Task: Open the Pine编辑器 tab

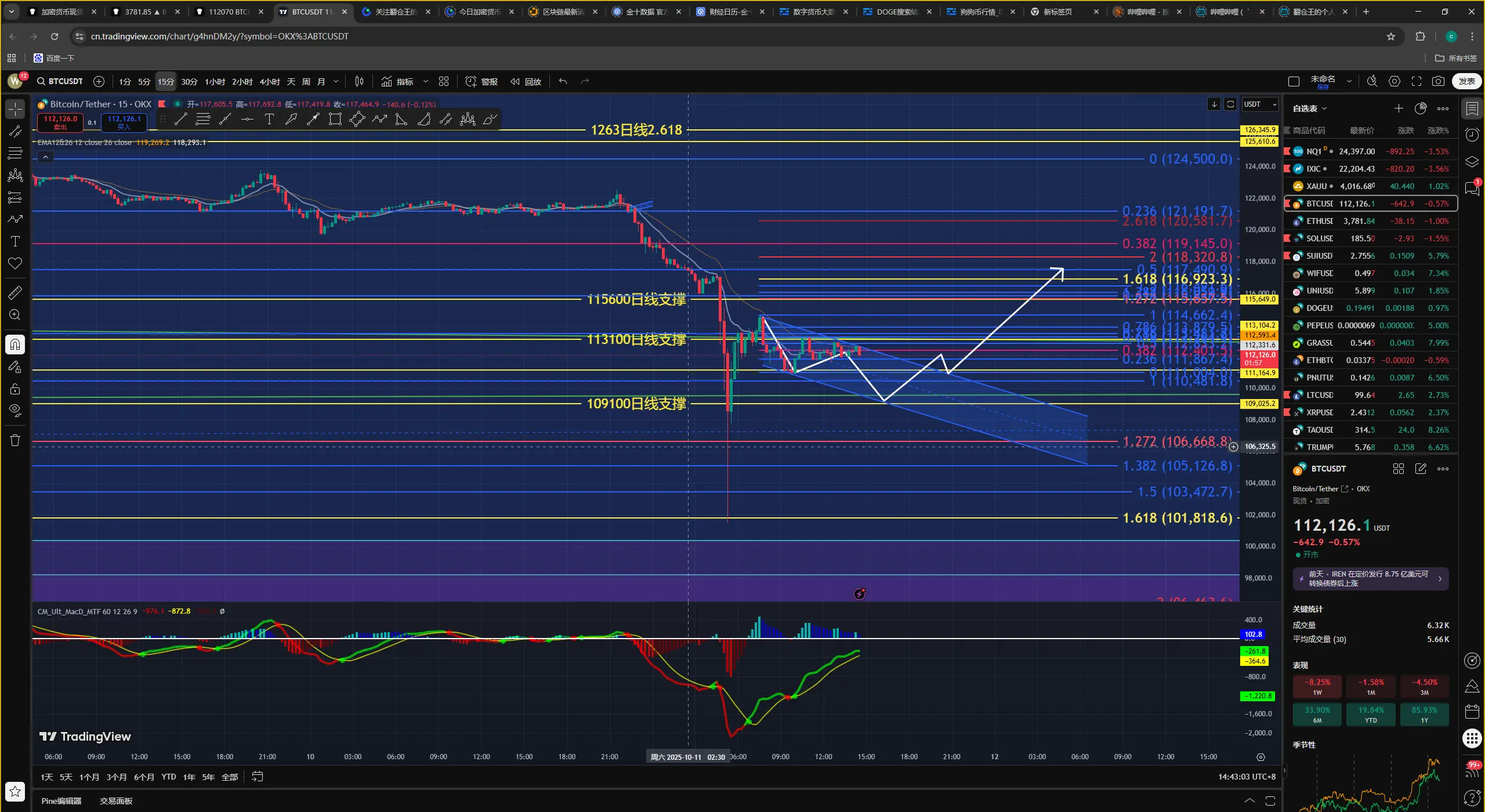Action: [61, 800]
